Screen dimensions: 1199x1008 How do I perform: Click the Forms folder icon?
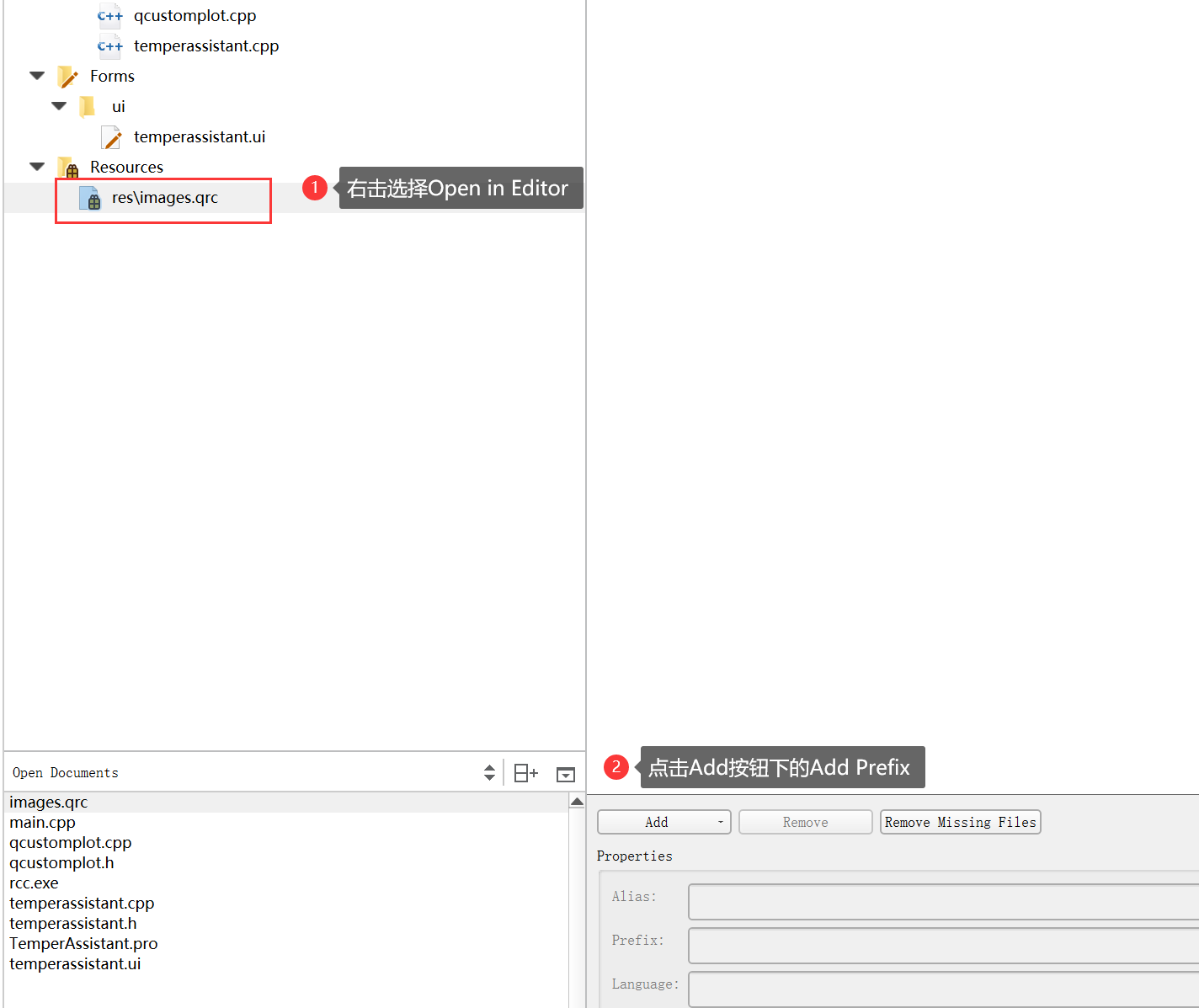pos(68,76)
